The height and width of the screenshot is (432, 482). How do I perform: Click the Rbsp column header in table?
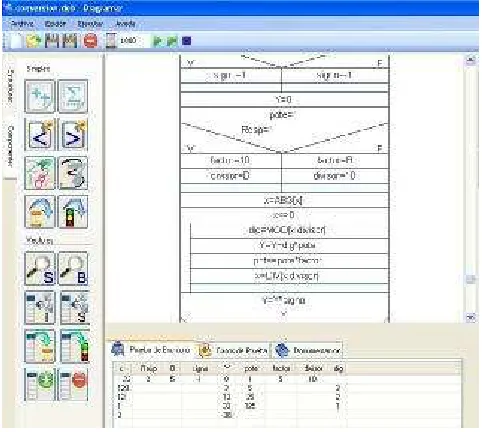149,368
